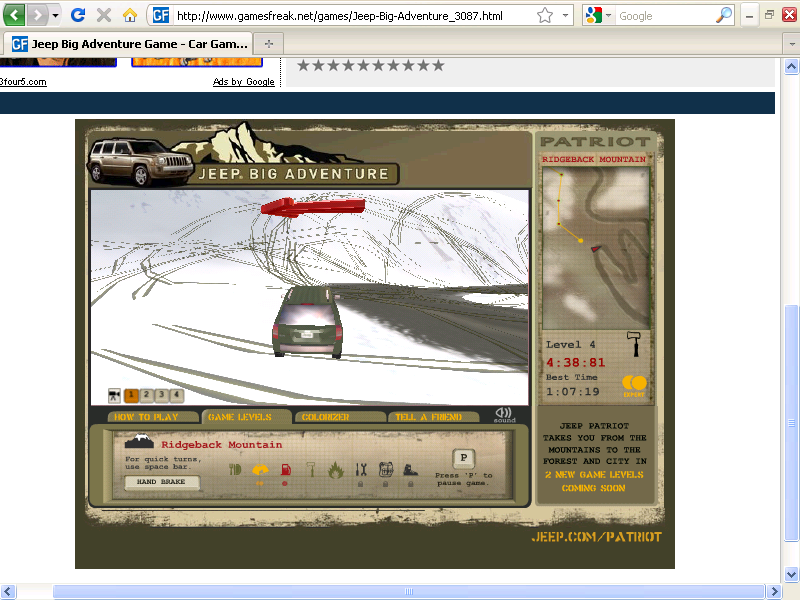Viewport: 800px width, 600px height.
Task: Click the vertical scrollbar down arrow
Action: pos(791,574)
